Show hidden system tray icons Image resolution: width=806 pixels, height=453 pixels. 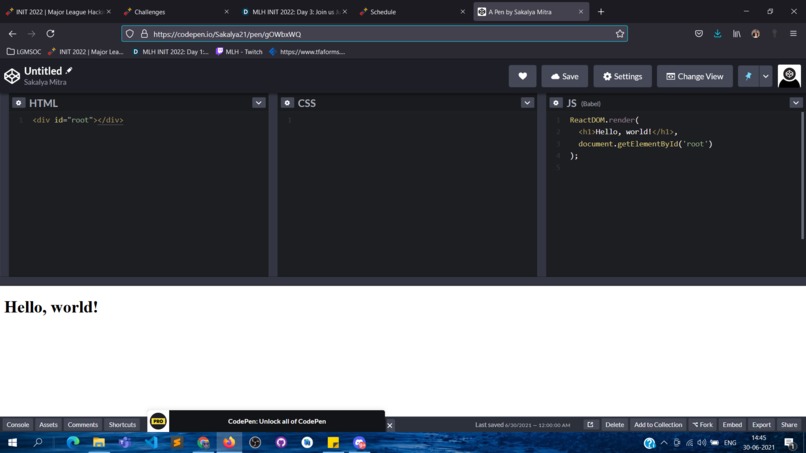[664, 442]
